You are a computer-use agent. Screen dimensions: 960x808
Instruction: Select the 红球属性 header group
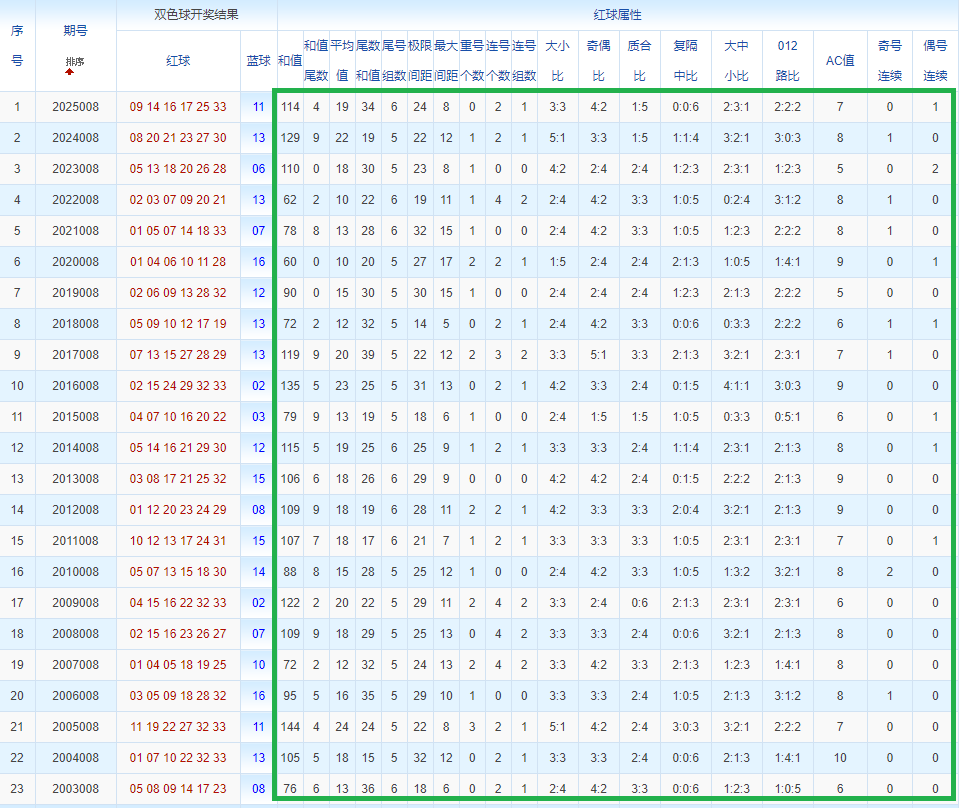coord(617,15)
